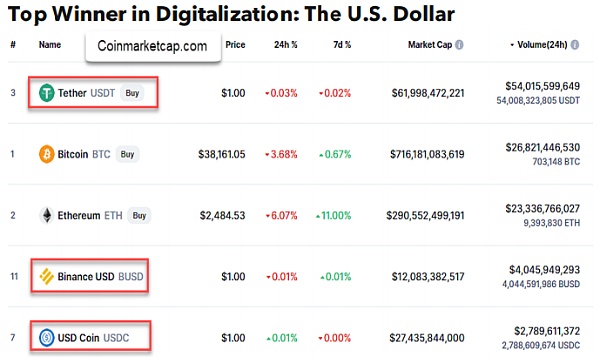Click the Coinmarketcap.com label box
Viewport: 600px width, 363px height.
[x=153, y=46]
